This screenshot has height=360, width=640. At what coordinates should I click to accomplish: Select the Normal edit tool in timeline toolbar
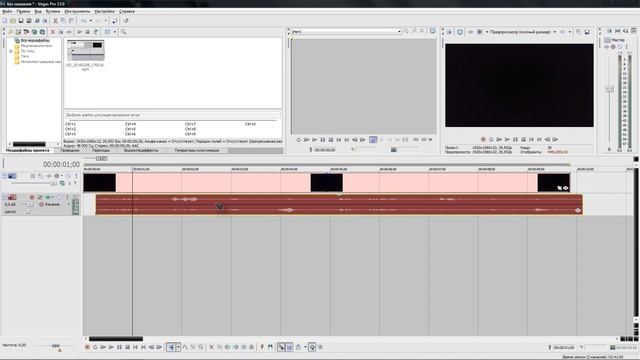171,347
